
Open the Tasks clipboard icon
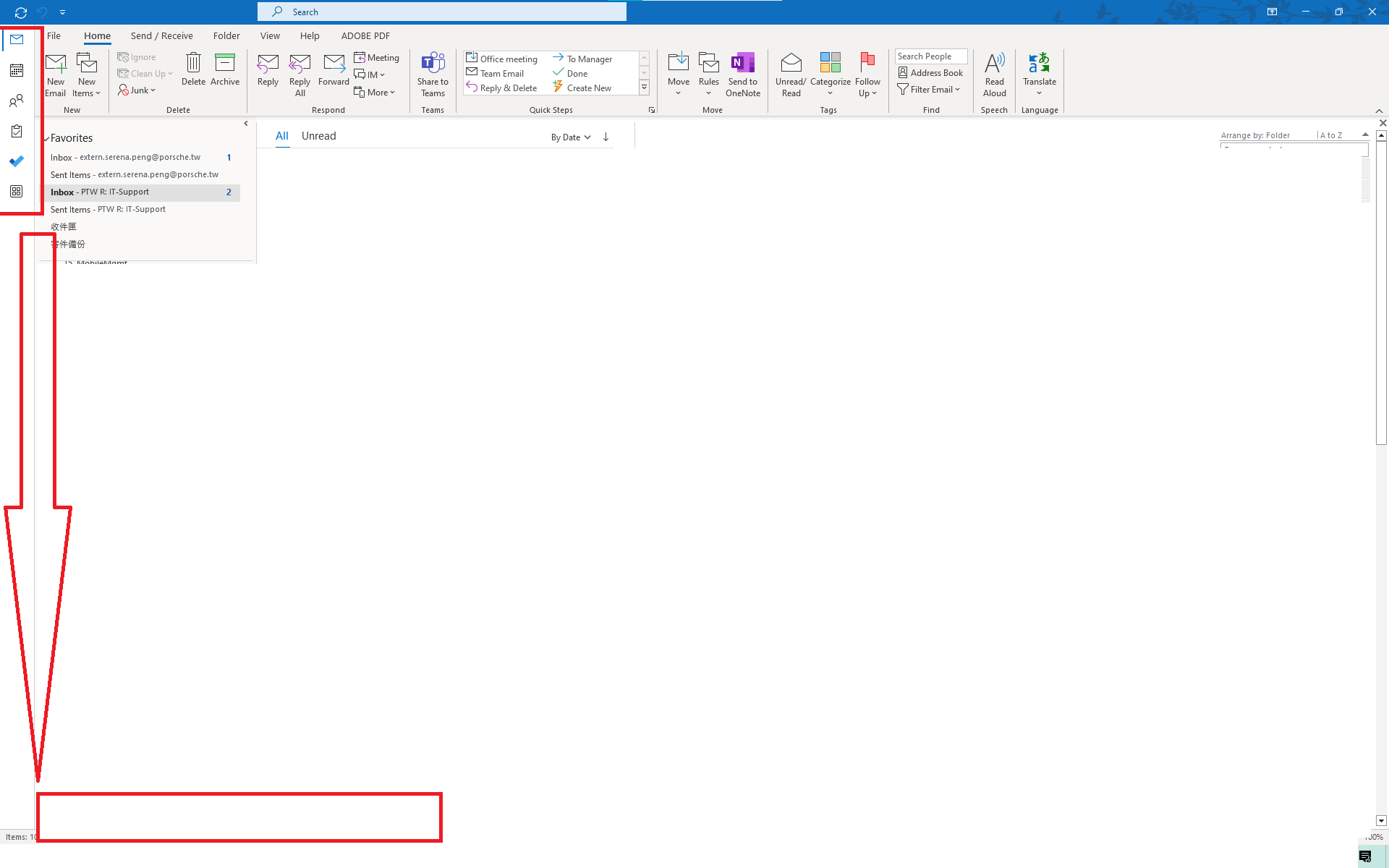[16, 132]
